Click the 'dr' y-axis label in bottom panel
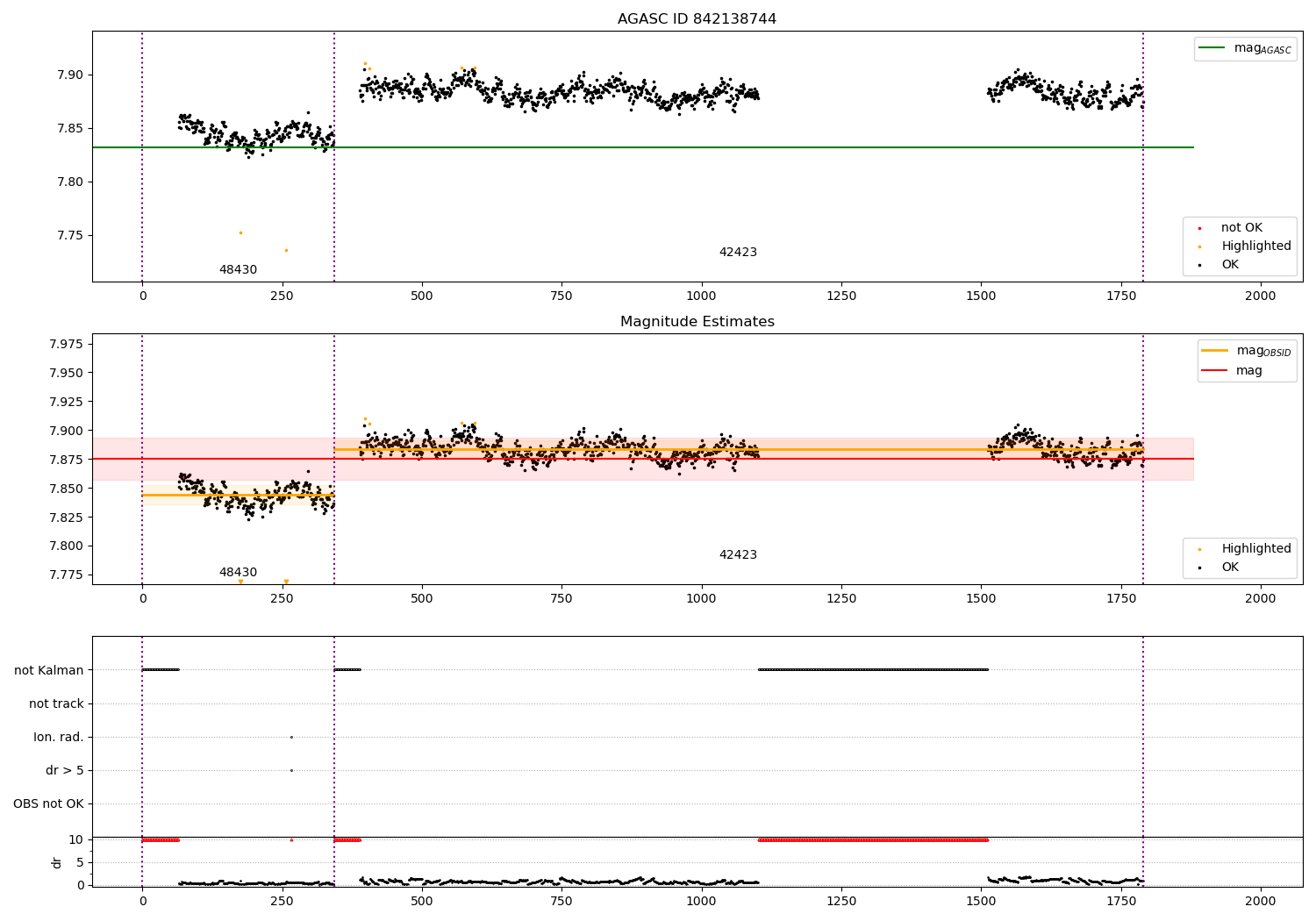The width and height of the screenshot is (1316, 921). pyautogui.click(x=57, y=862)
